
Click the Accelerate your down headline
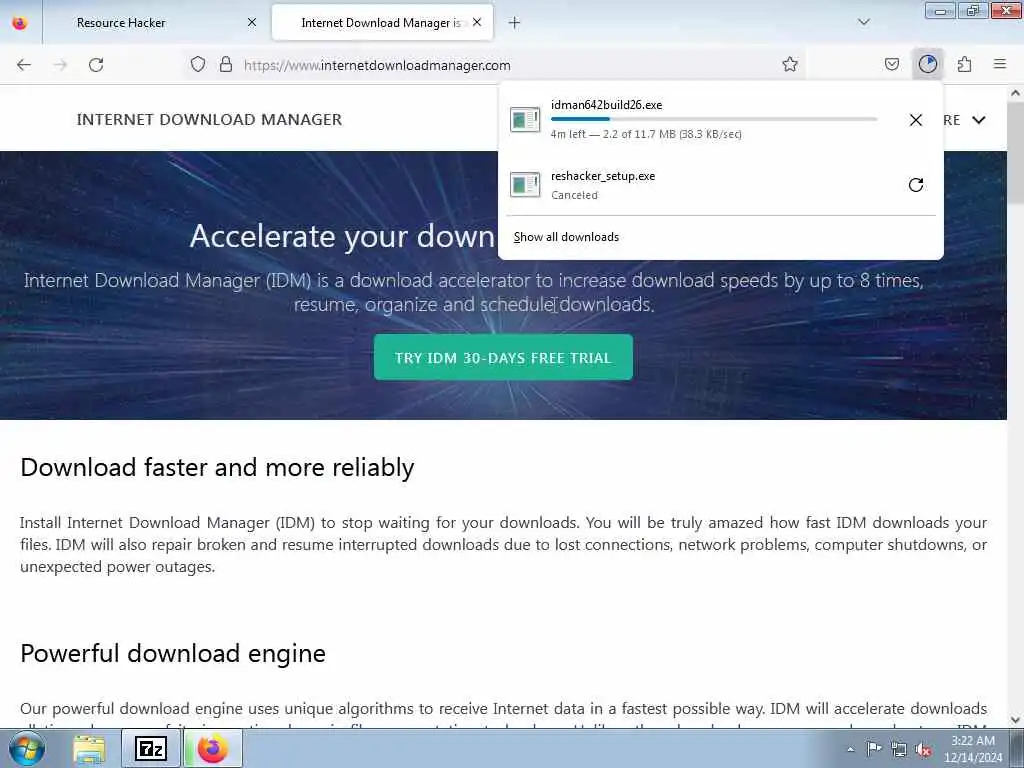pos(342,236)
